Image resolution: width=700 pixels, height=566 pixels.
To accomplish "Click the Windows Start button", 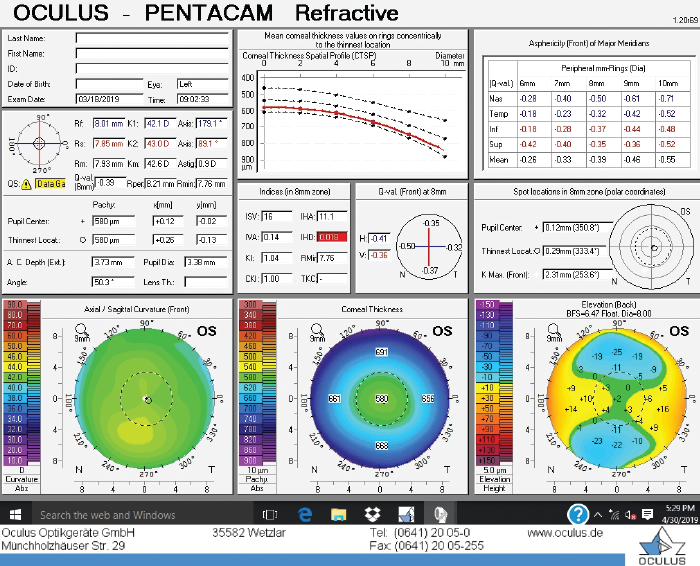I will 15,515.
